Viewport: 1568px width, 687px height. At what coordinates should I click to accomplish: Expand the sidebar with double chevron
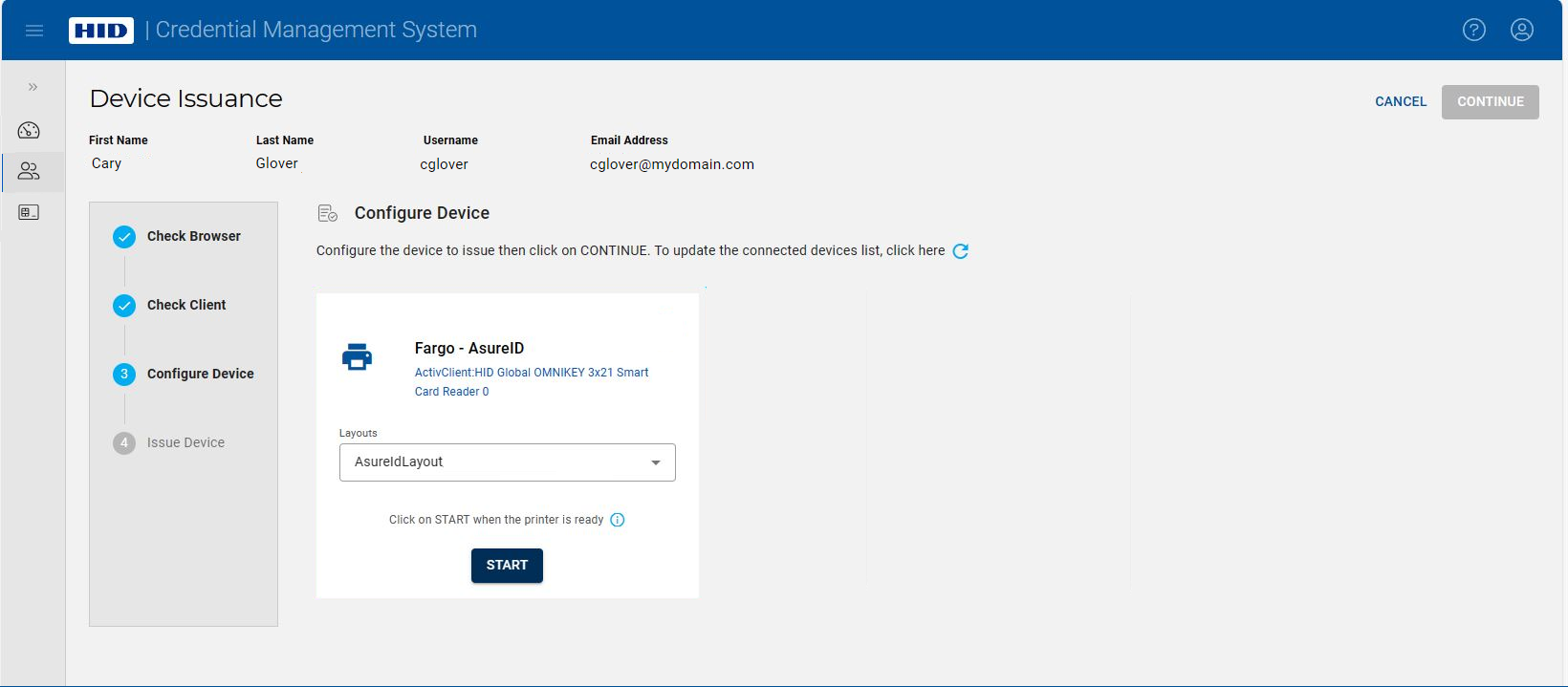coord(33,87)
